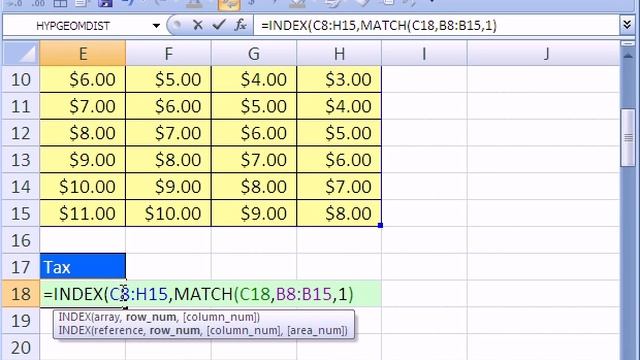Select column H header
640x360 pixels.
point(339,53)
